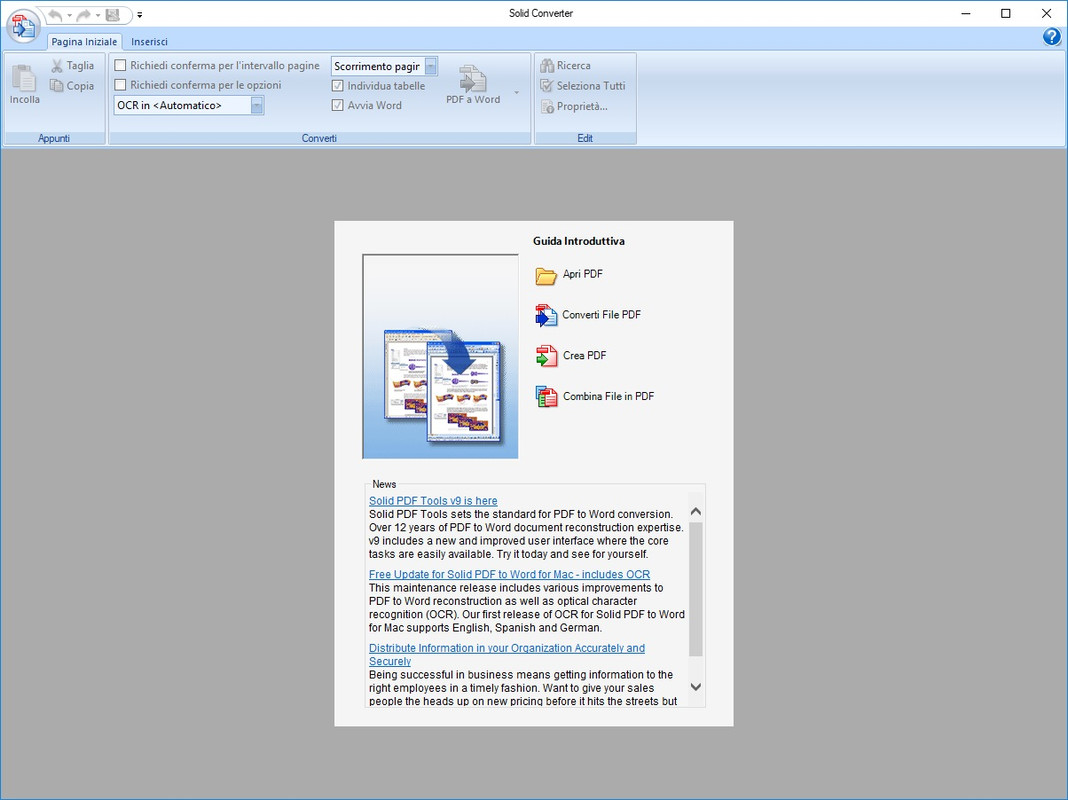The width and height of the screenshot is (1068, 800).
Task: Open the Help question mark icon
Action: (x=1052, y=37)
